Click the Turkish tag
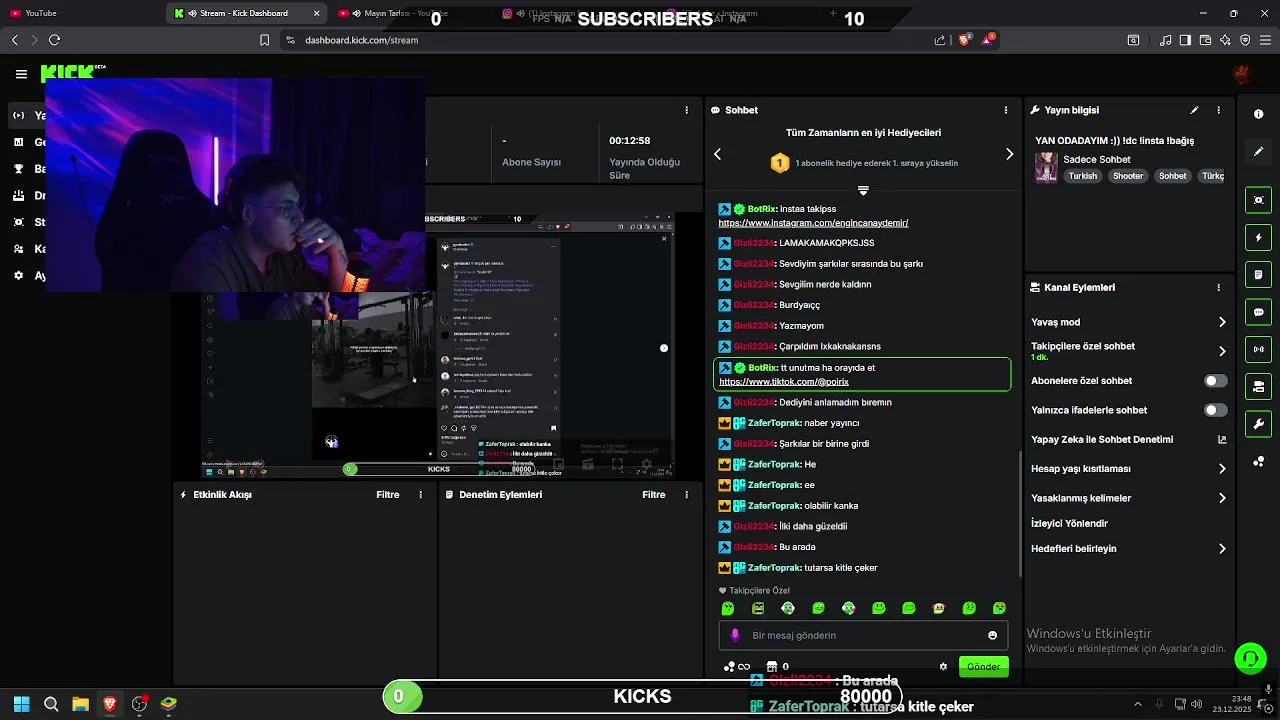1280x720 pixels. (x=1082, y=176)
